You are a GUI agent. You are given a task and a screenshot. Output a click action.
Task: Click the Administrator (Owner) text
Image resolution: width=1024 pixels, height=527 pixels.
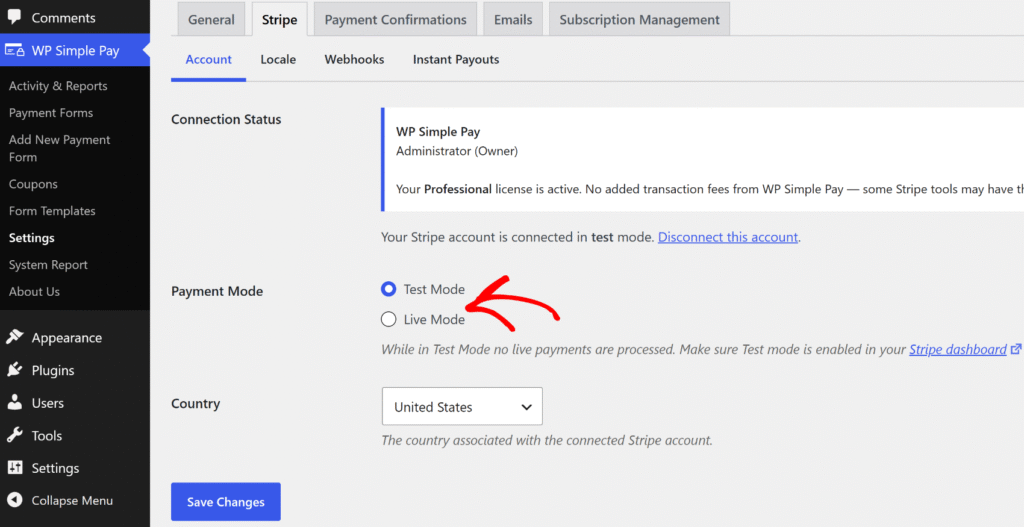tap(457, 151)
